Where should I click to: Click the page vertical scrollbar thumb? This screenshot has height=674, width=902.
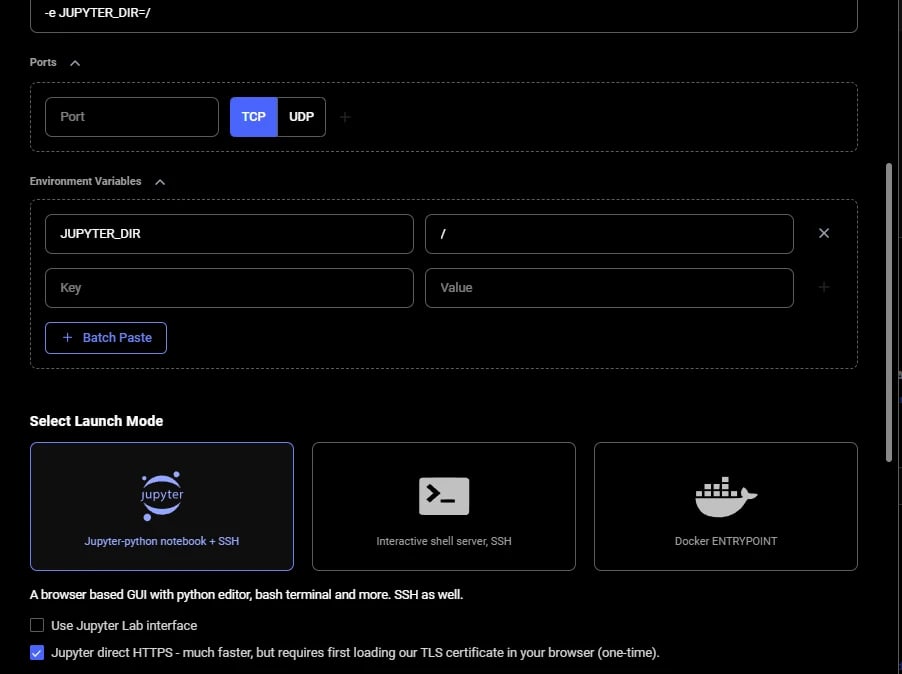[889, 312]
